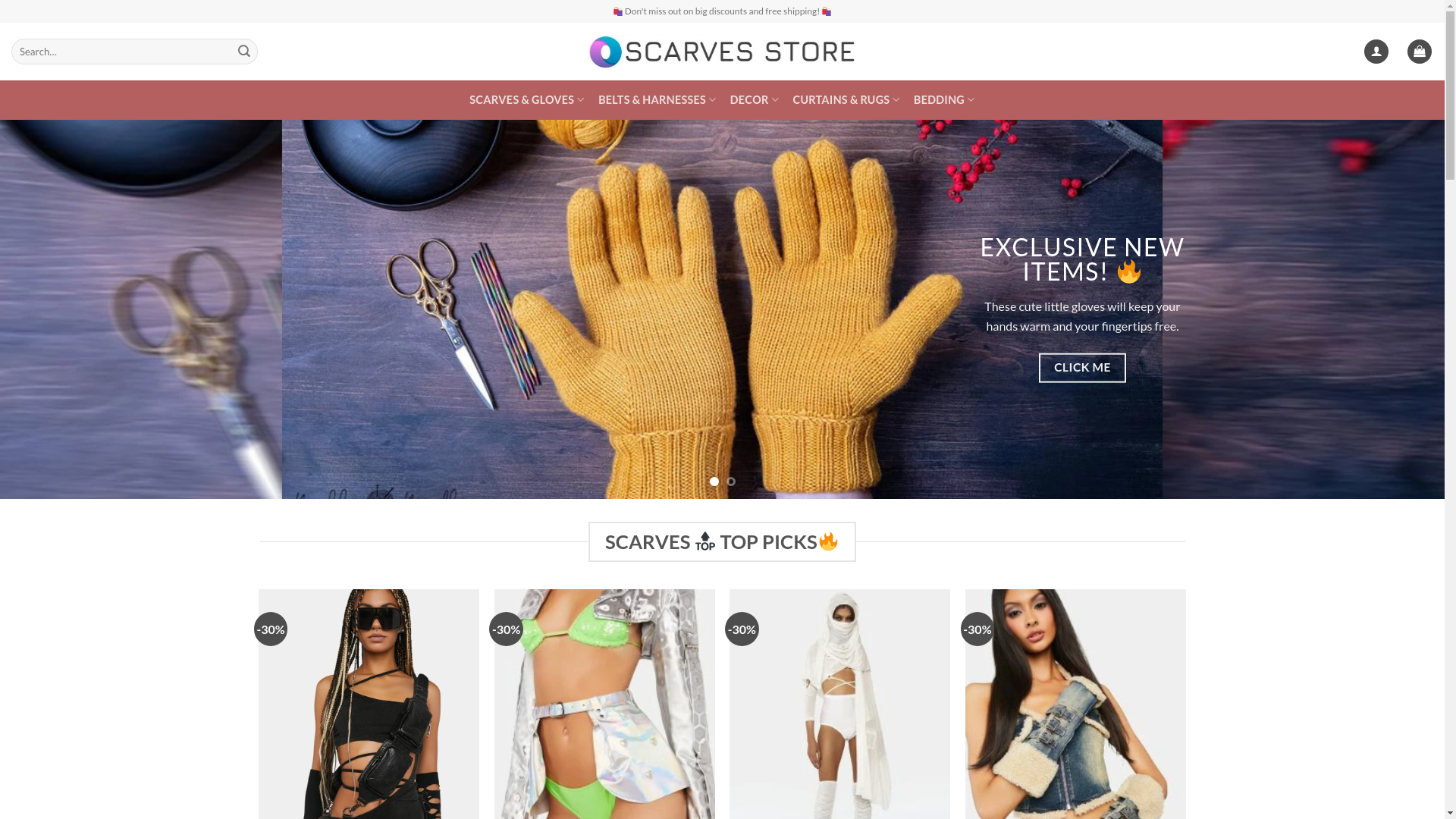Click the Scarves Store logo
Image resolution: width=1456 pixels, height=819 pixels.
722,52
